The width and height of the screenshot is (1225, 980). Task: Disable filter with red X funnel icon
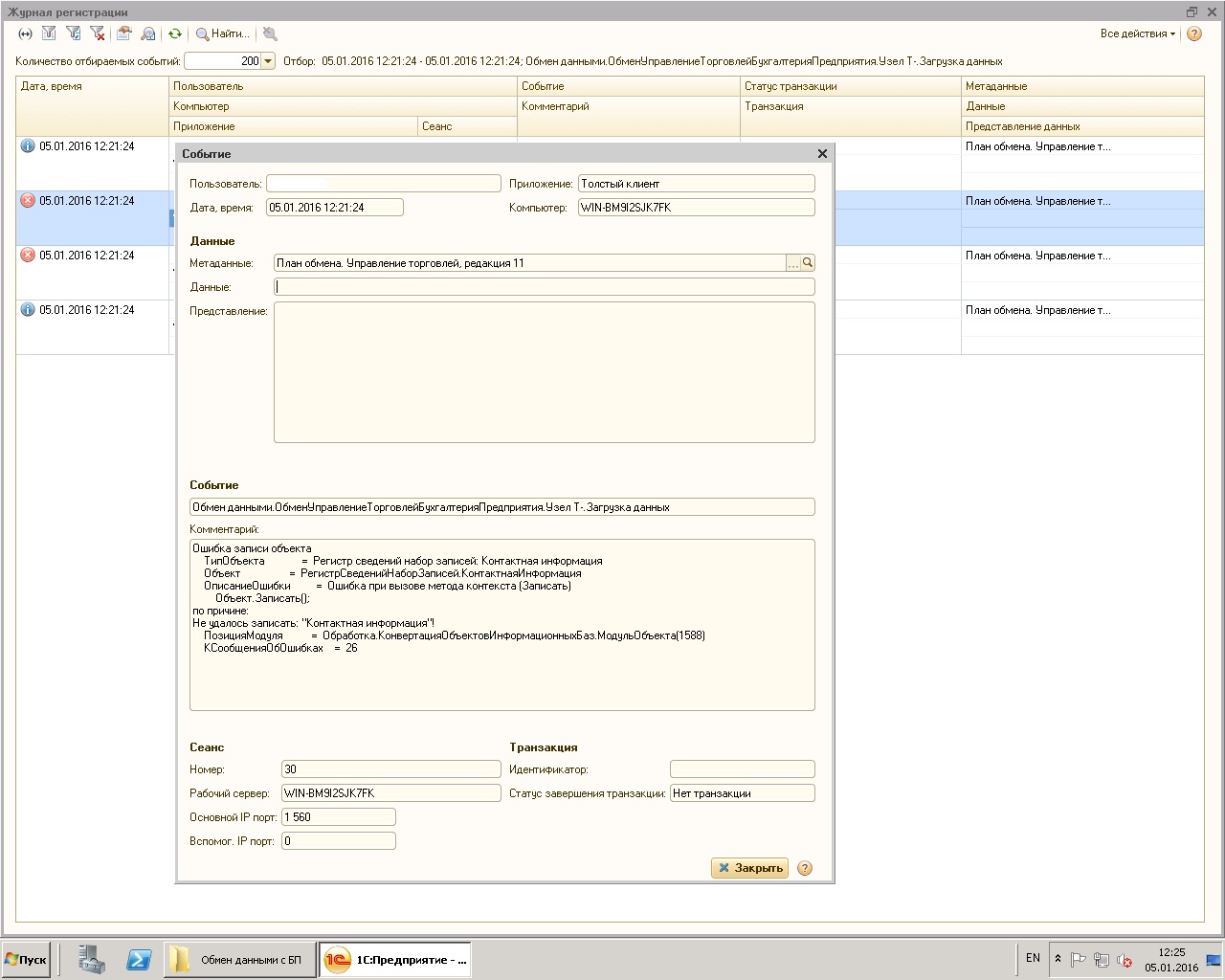tap(98, 33)
